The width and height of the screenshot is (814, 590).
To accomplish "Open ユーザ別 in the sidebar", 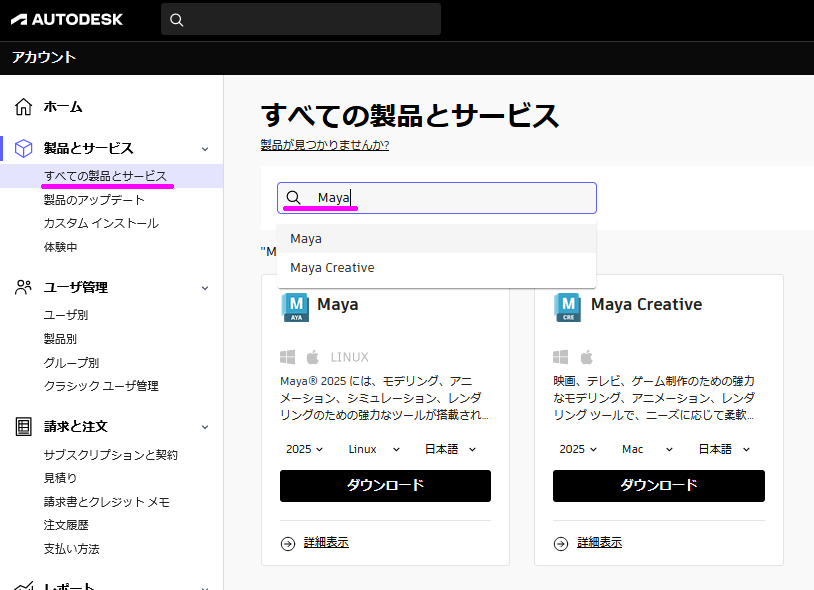I will (66, 315).
